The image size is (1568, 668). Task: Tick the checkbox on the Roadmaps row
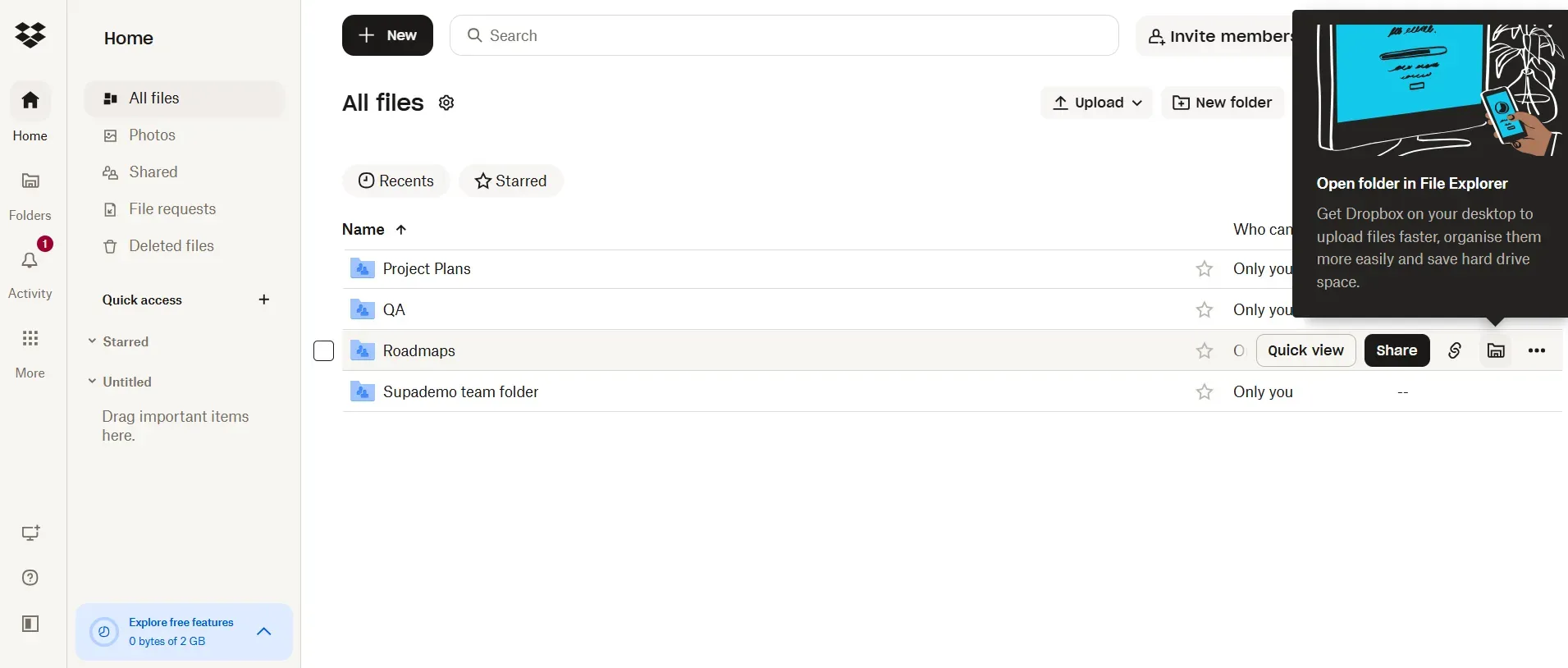coord(323,350)
